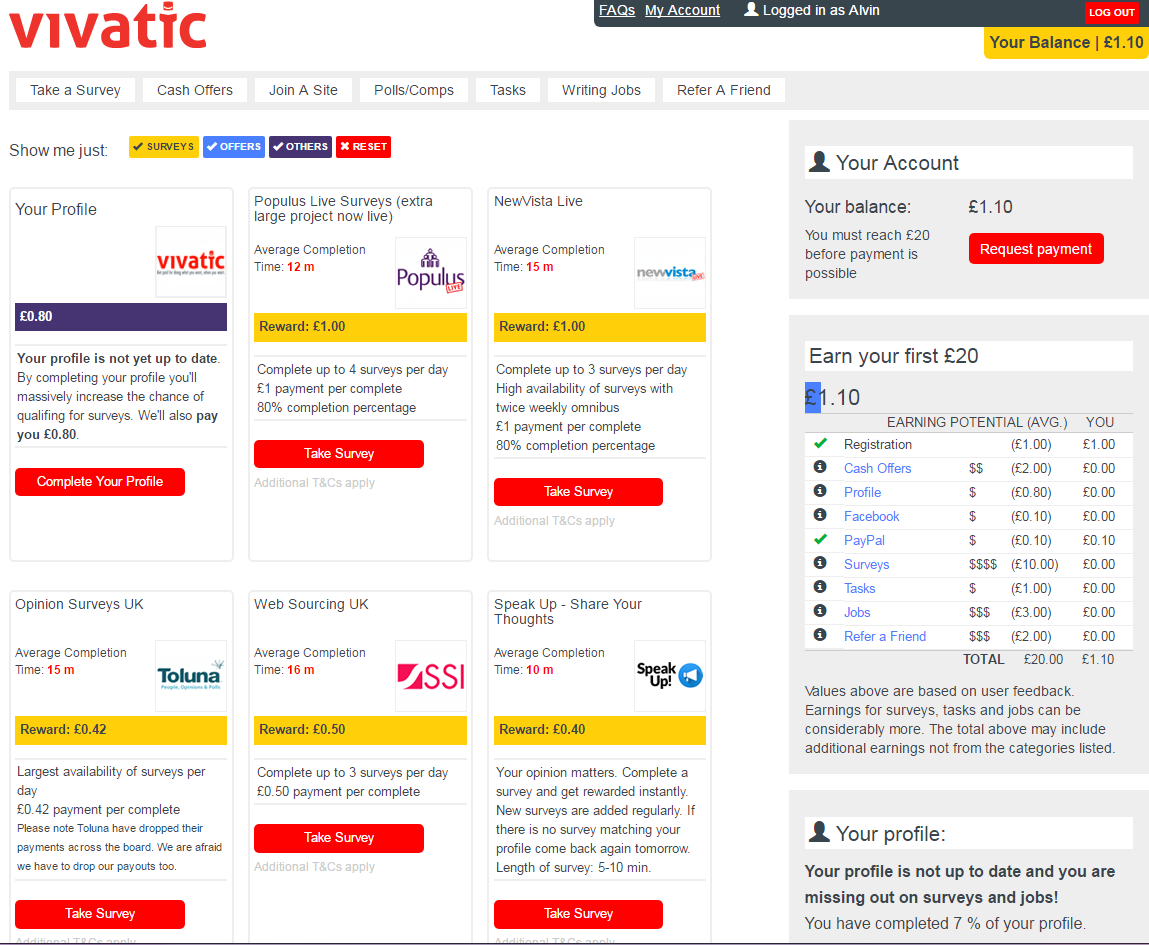Click the Vivatic logo in Your Profile card
The image size is (1149, 945).
pos(191,262)
